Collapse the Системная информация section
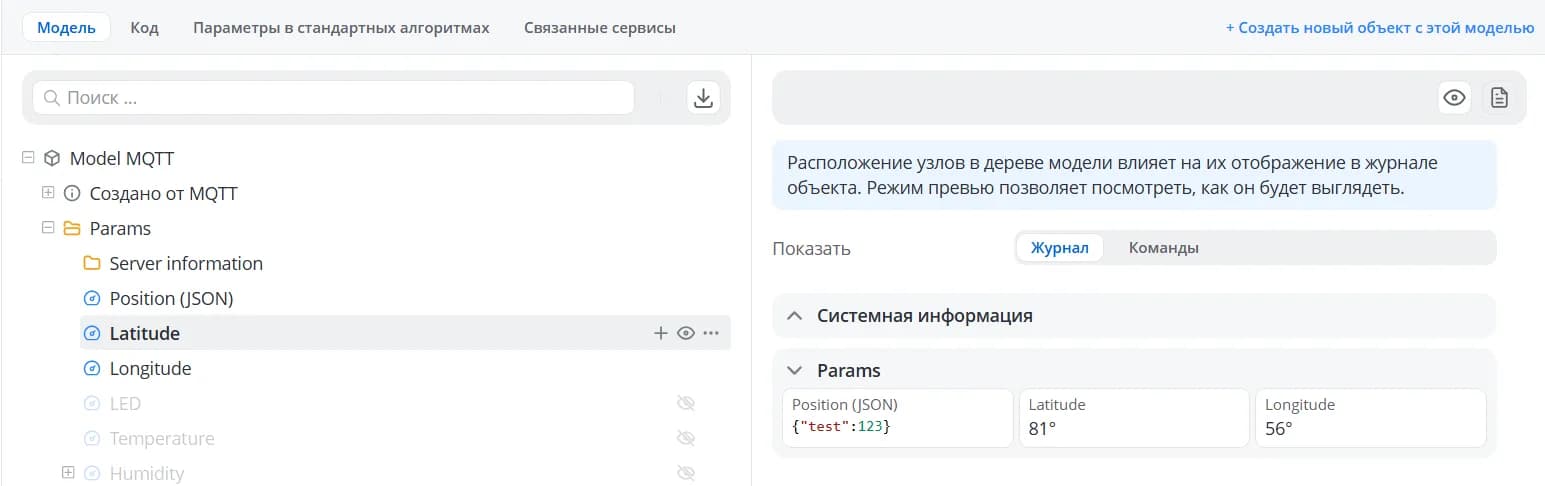 (x=795, y=315)
